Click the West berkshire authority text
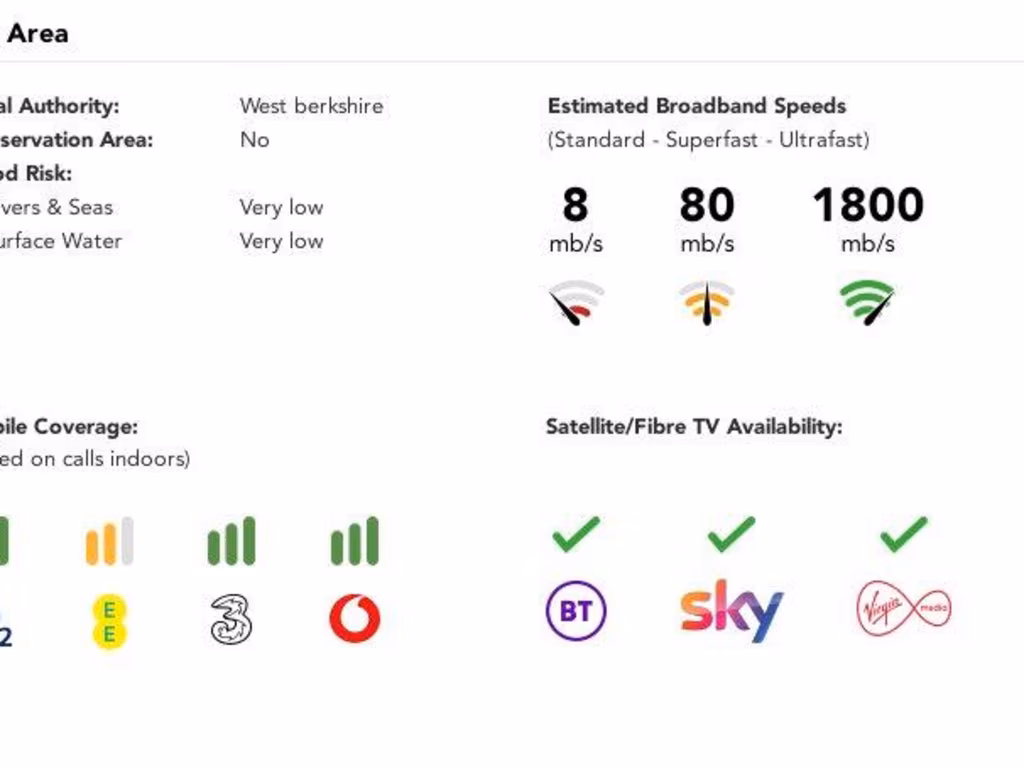The height and width of the screenshot is (768, 1024). coord(311,106)
